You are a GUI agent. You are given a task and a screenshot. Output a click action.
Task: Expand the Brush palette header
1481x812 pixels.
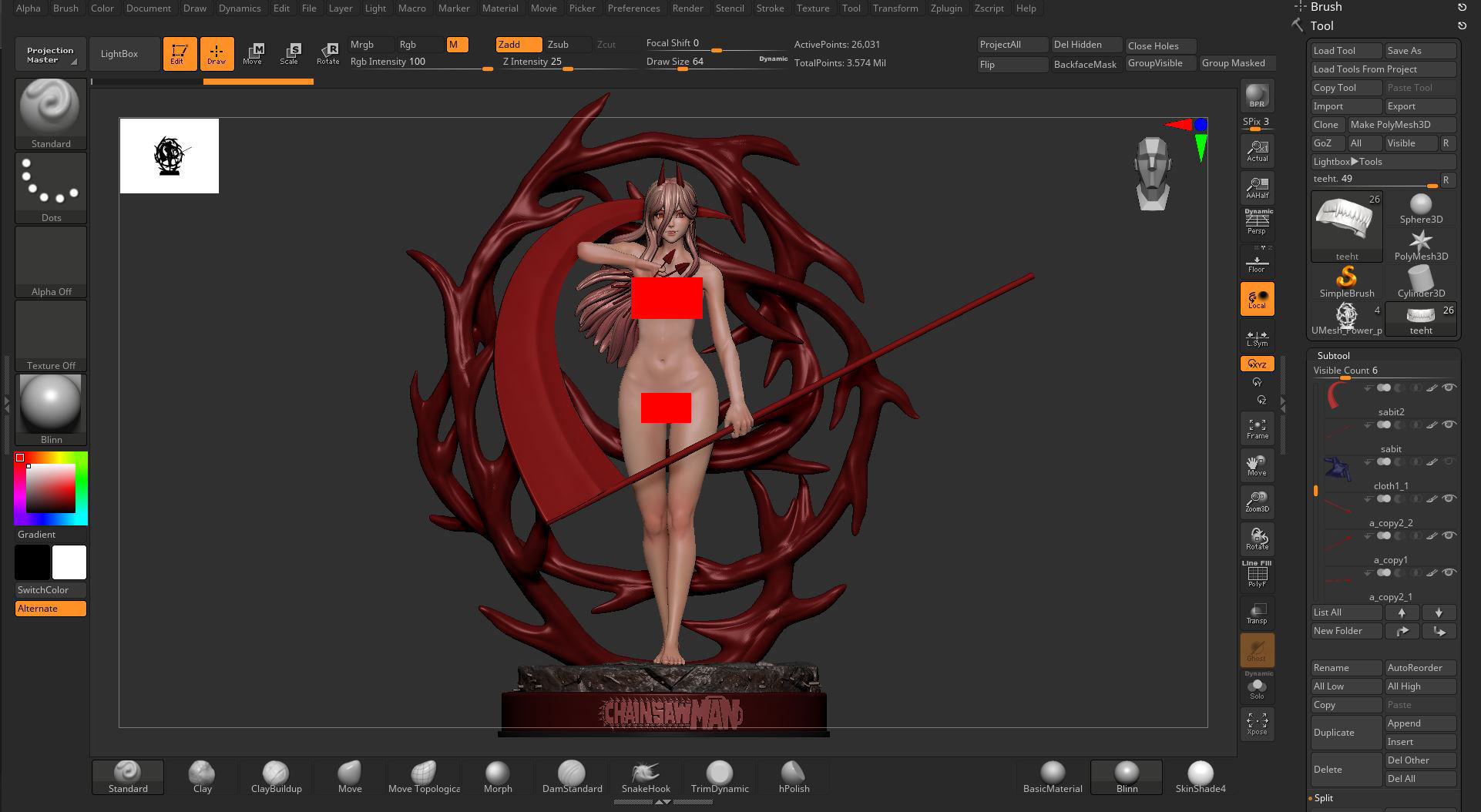point(1325,7)
